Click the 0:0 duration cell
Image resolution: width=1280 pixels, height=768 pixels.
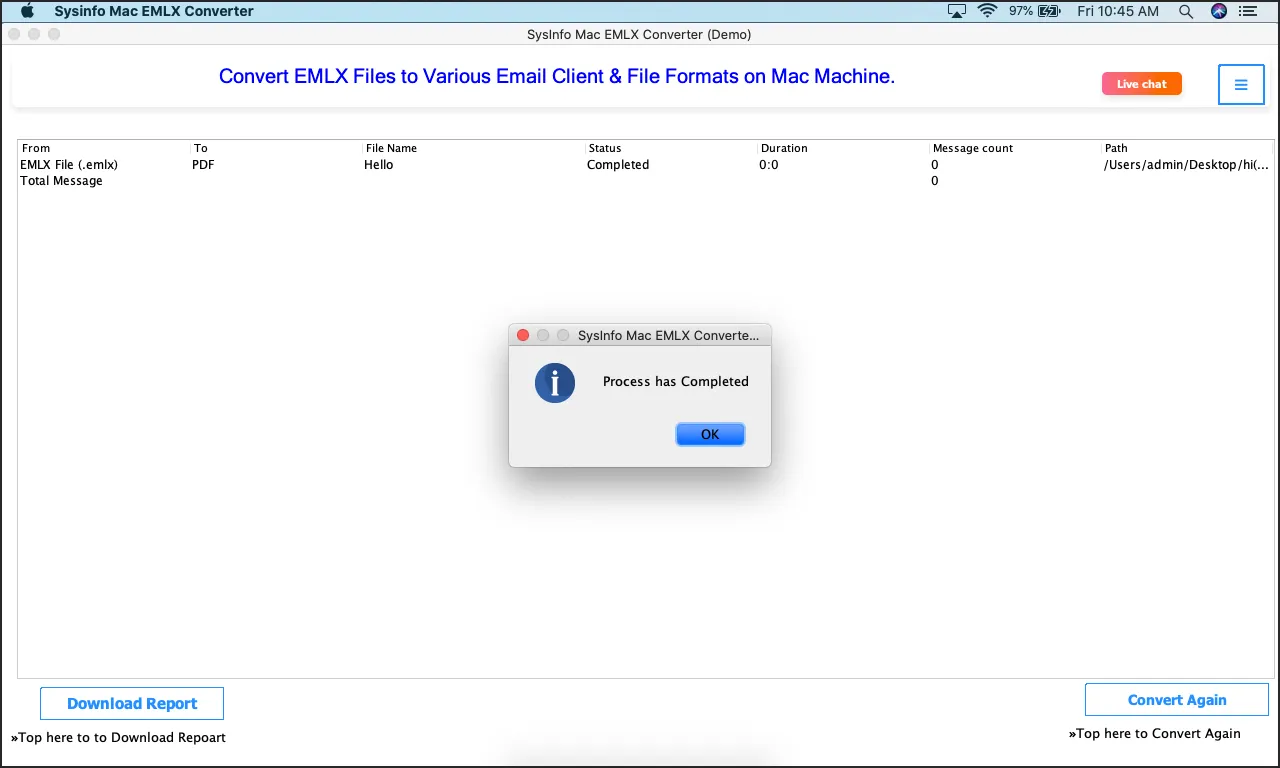coord(769,165)
